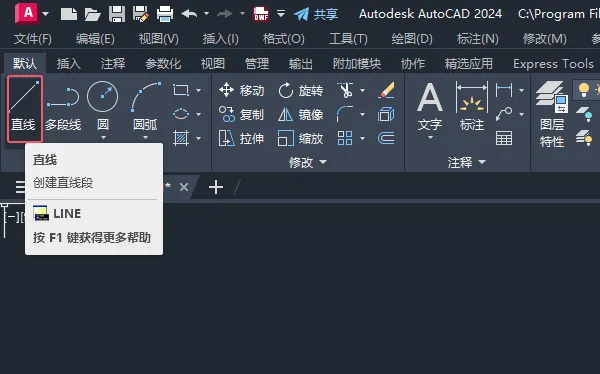Click the Trim scissors icon

pos(345,90)
